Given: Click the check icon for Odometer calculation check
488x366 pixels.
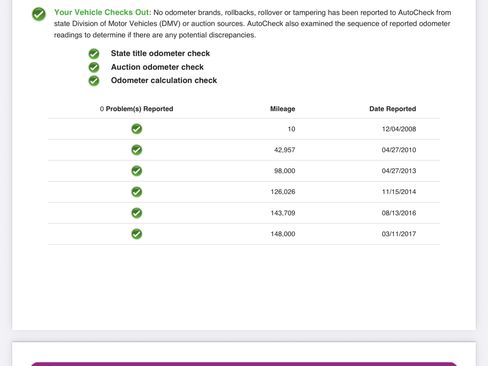Looking at the screenshot, I should tap(94, 81).
